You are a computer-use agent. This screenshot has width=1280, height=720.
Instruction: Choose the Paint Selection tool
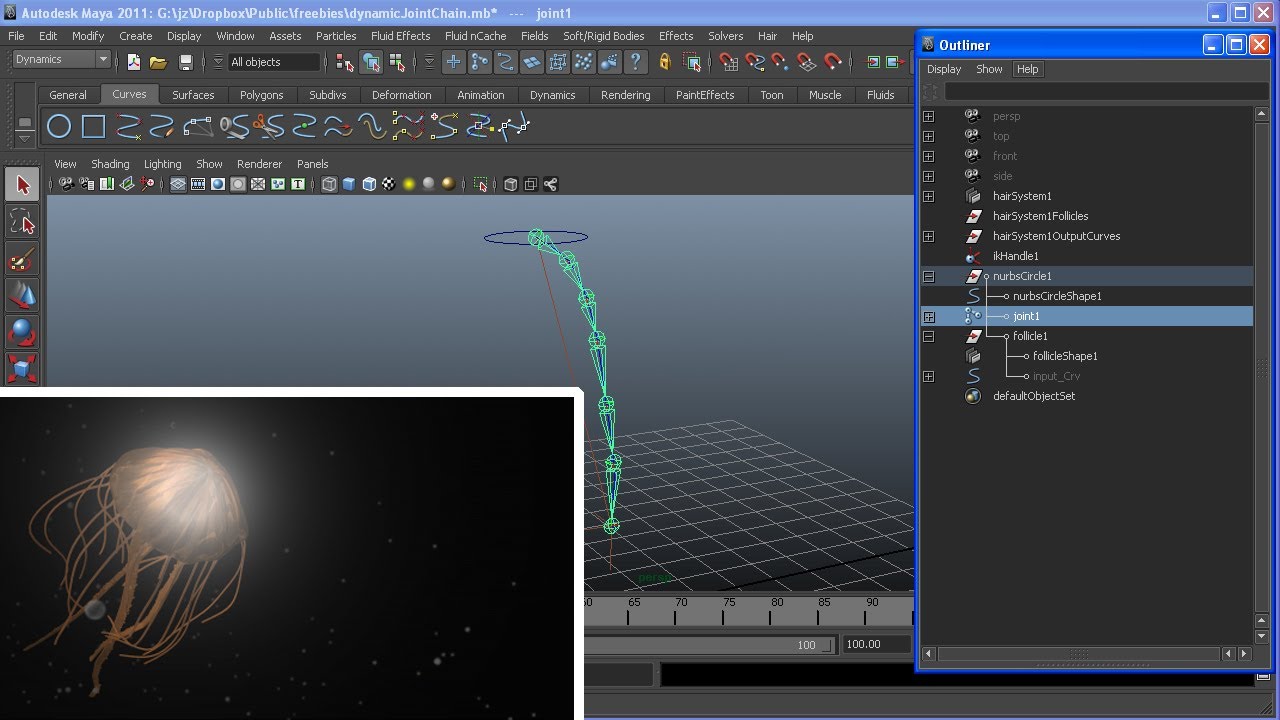tap(22, 260)
